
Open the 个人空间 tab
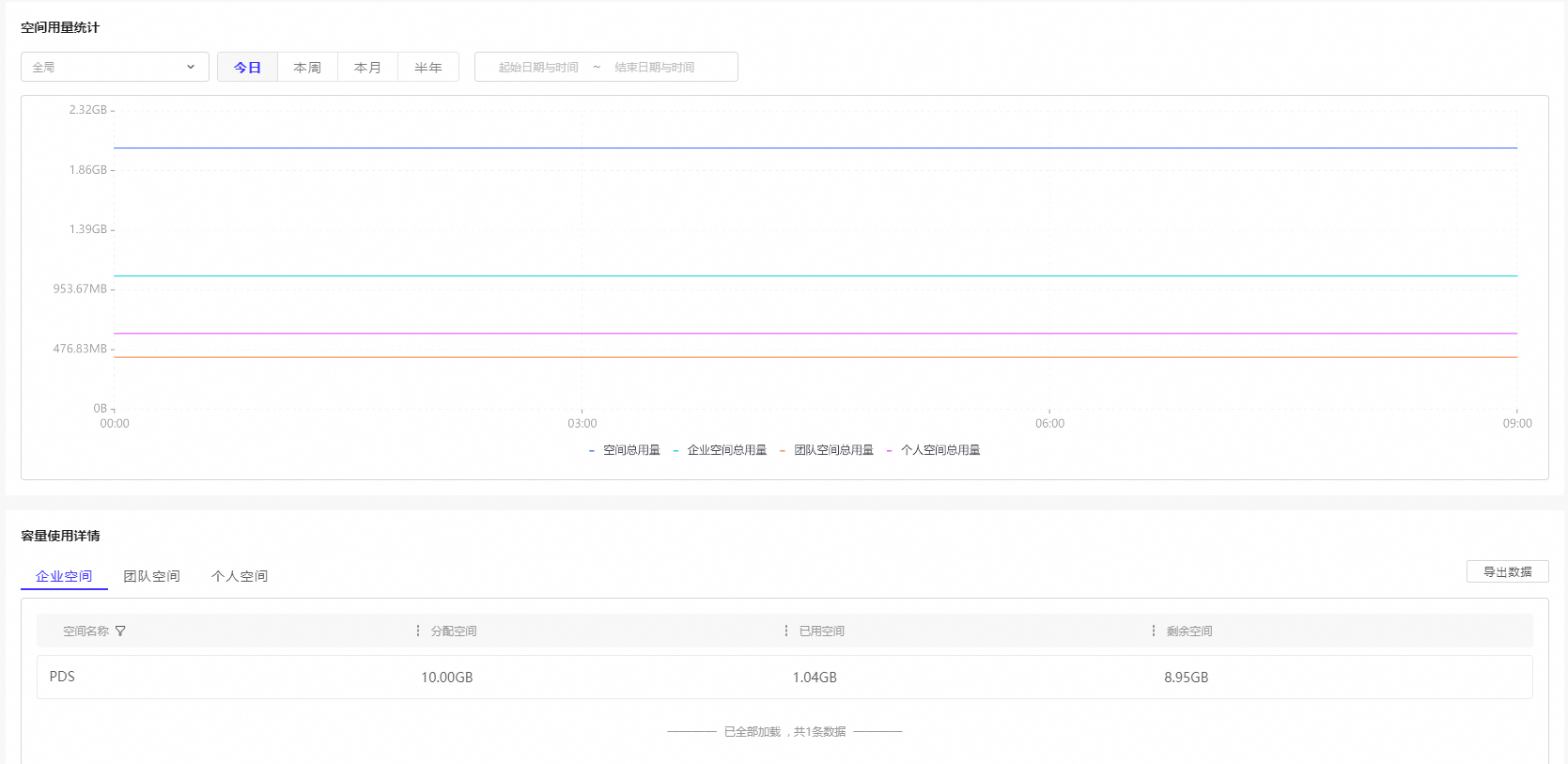click(x=240, y=576)
